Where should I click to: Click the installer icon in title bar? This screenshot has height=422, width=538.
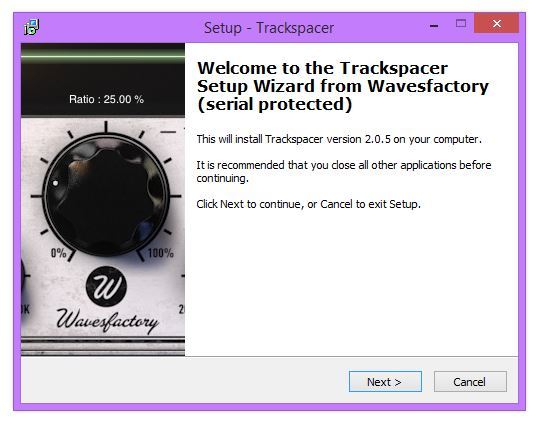coord(32,27)
